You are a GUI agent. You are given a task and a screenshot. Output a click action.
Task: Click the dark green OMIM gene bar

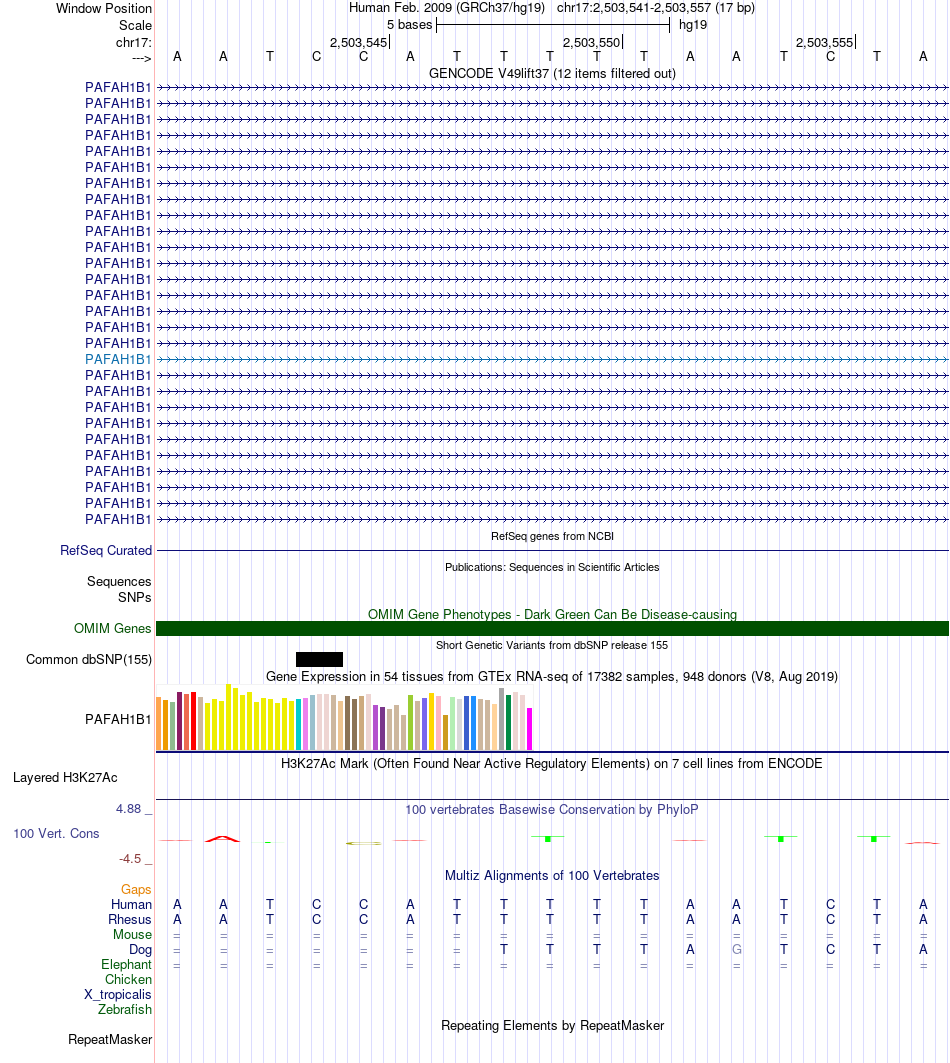tap(552, 628)
